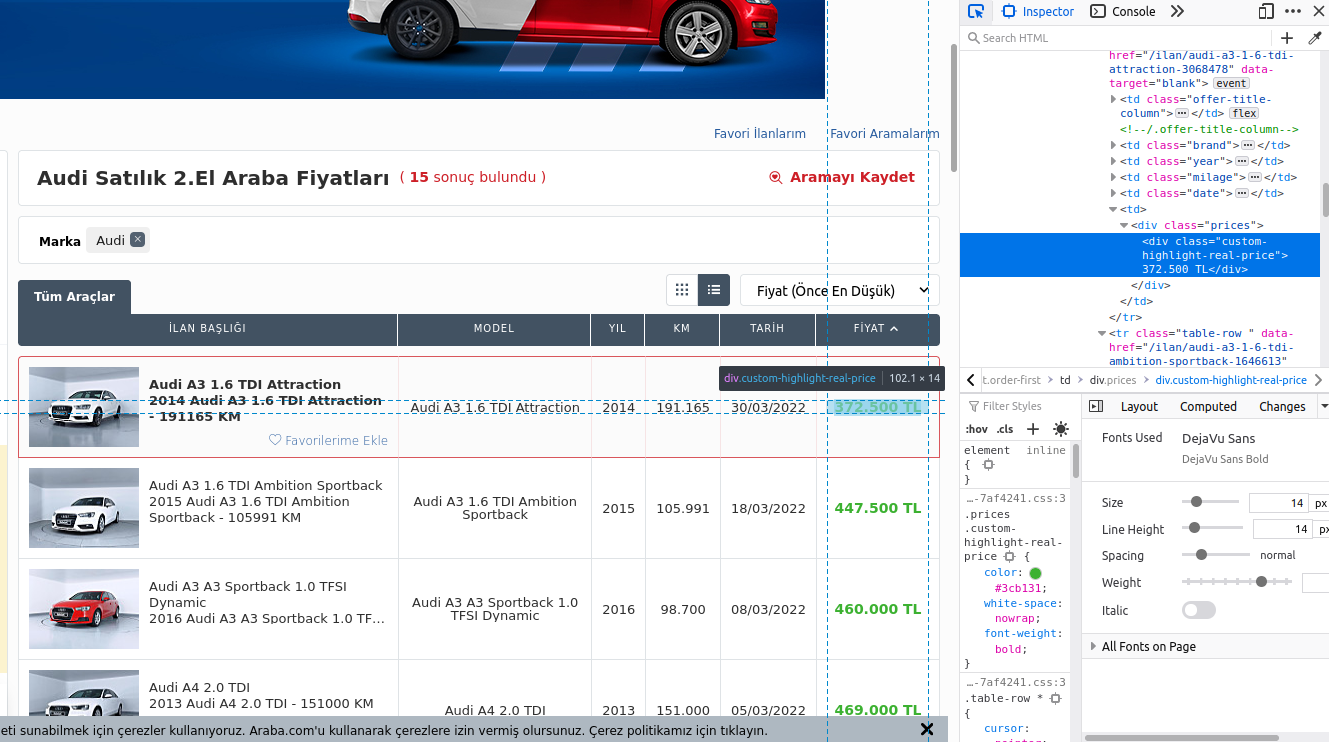The height and width of the screenshot is (742, 1329).
Task: Open Favori Aramalarım link
Action: click(x=885, y=133)
